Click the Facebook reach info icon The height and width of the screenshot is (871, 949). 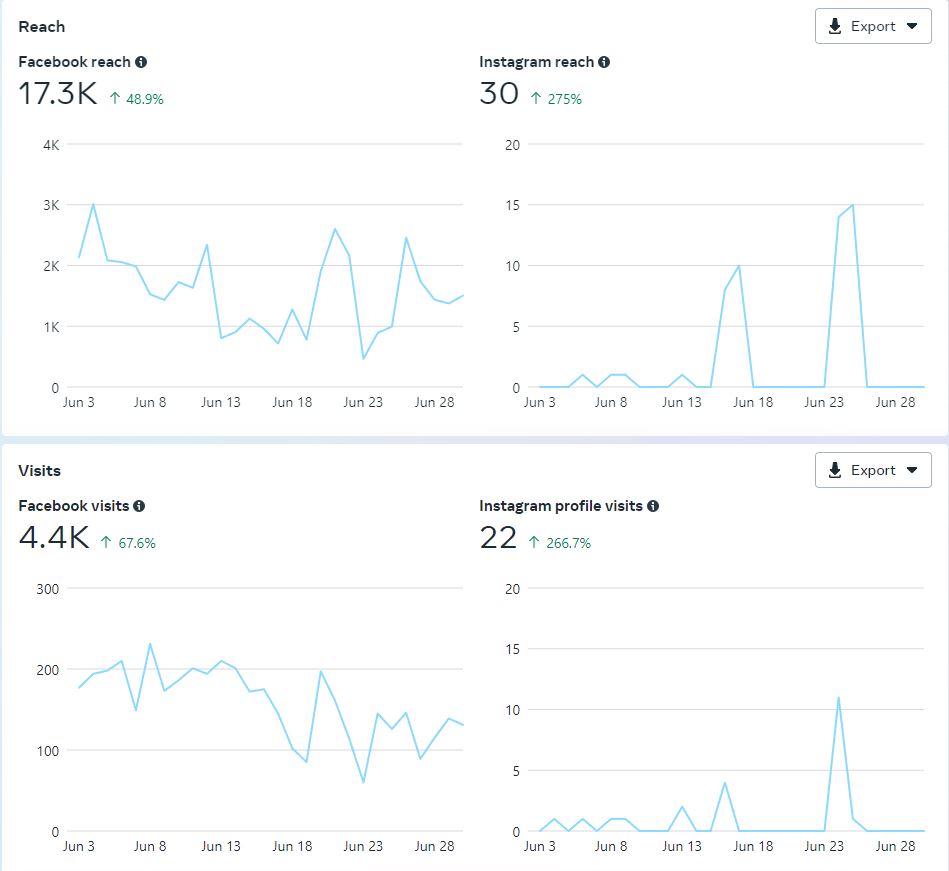(141, 62)
